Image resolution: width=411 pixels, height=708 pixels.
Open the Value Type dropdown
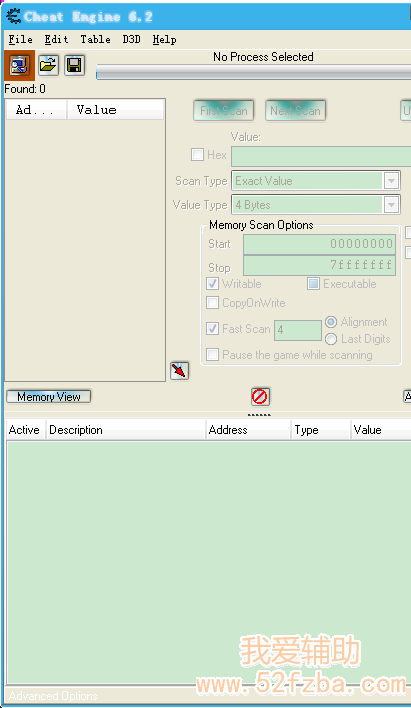pos(391,205)
